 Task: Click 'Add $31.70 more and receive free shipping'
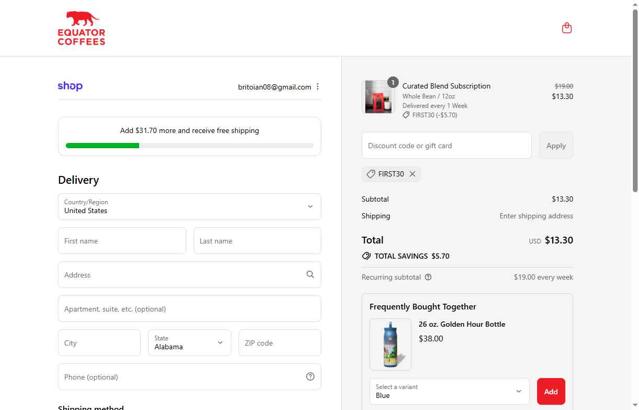[189, 130]
